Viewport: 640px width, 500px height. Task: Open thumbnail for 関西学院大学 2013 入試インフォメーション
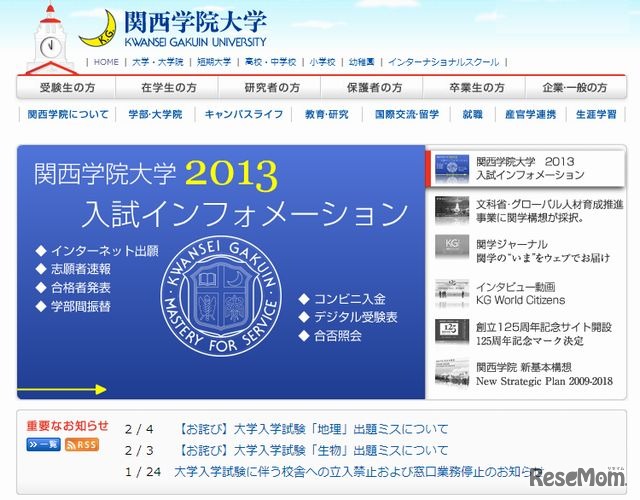pos(452,169)
